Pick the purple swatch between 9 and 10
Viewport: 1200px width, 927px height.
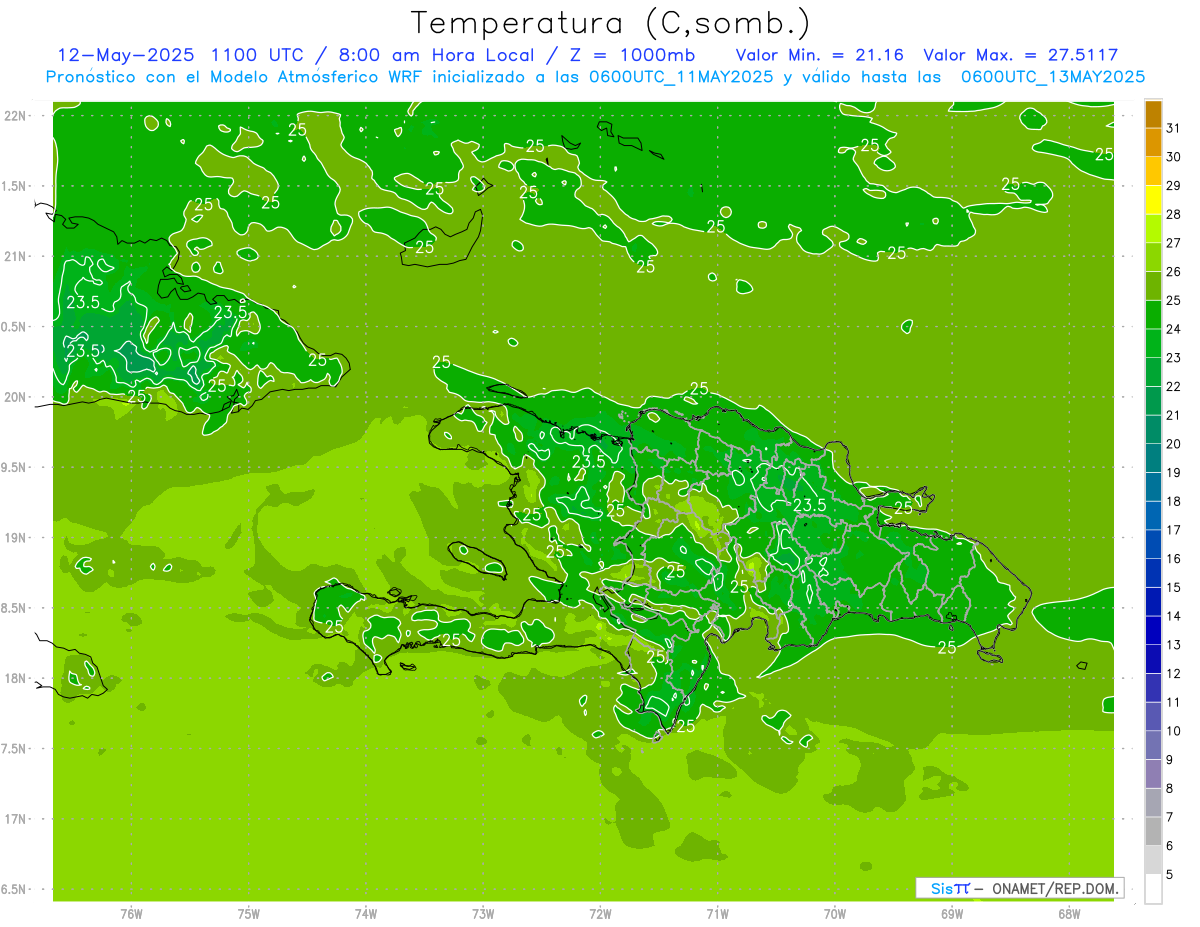click(x=1153, y=745)
